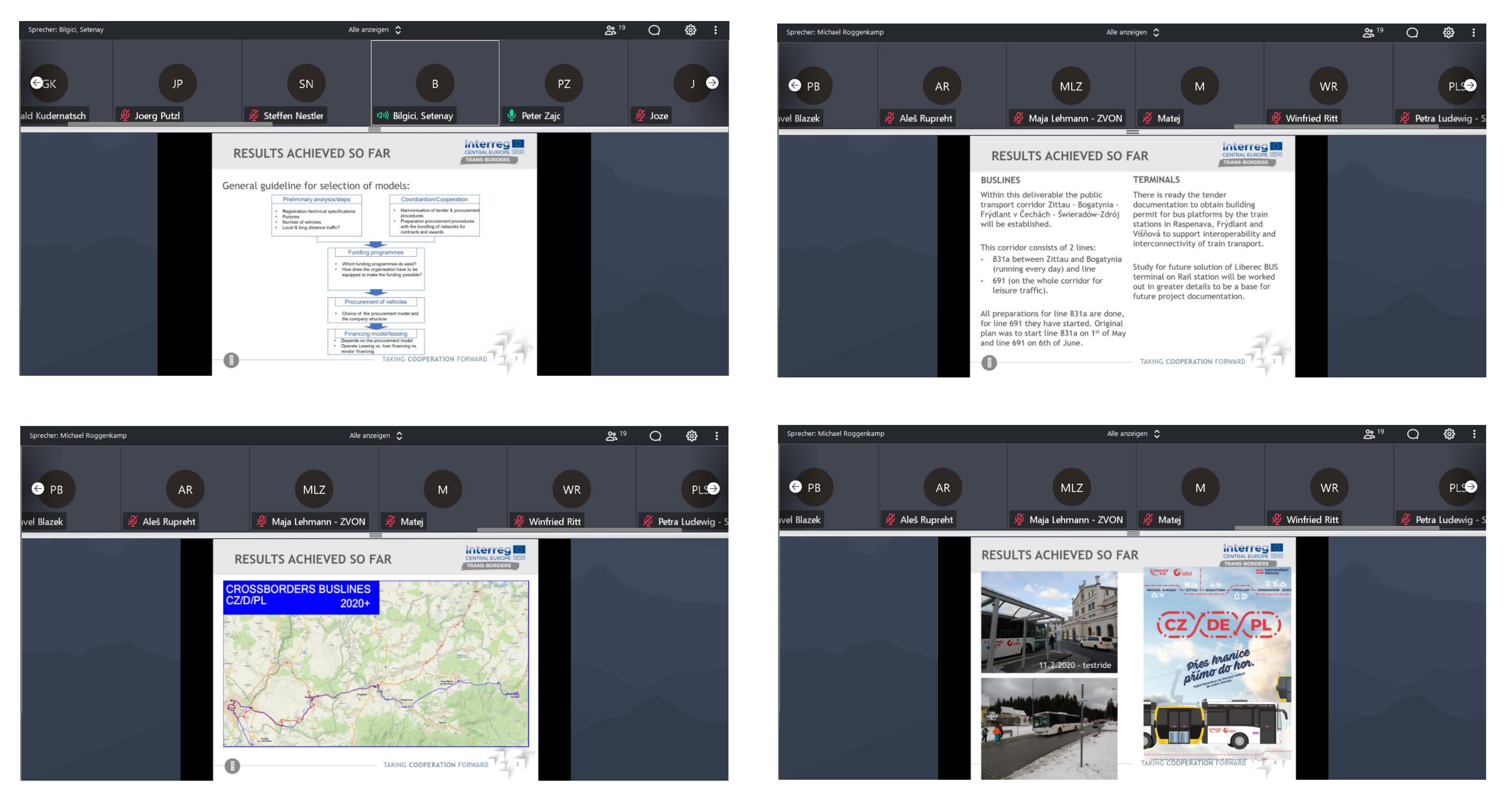The width and height of the screenshot is (1512, 800).
Task: Click the CROSSBORDERS BUSLINES map image
Action: 376,663
